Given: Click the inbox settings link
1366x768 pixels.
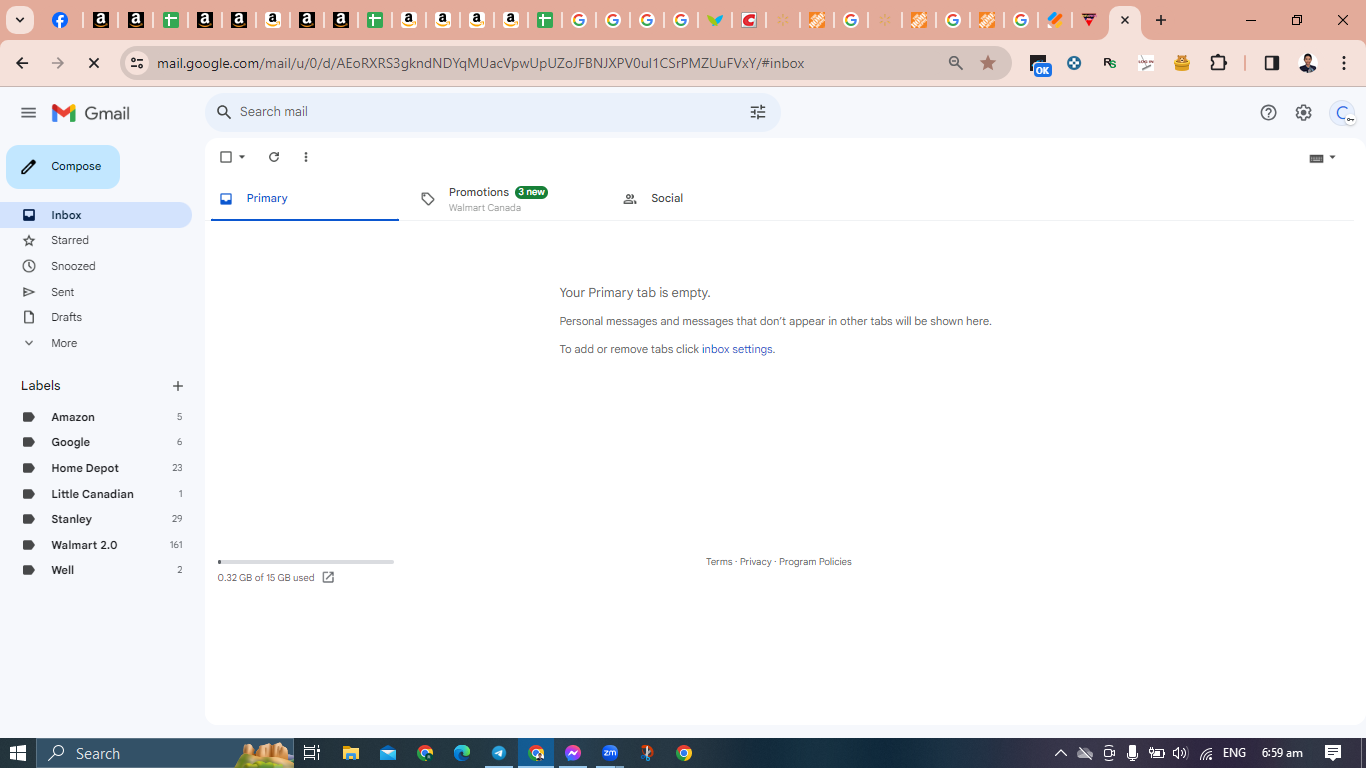Looking at the screenshot, I should 737,349.
